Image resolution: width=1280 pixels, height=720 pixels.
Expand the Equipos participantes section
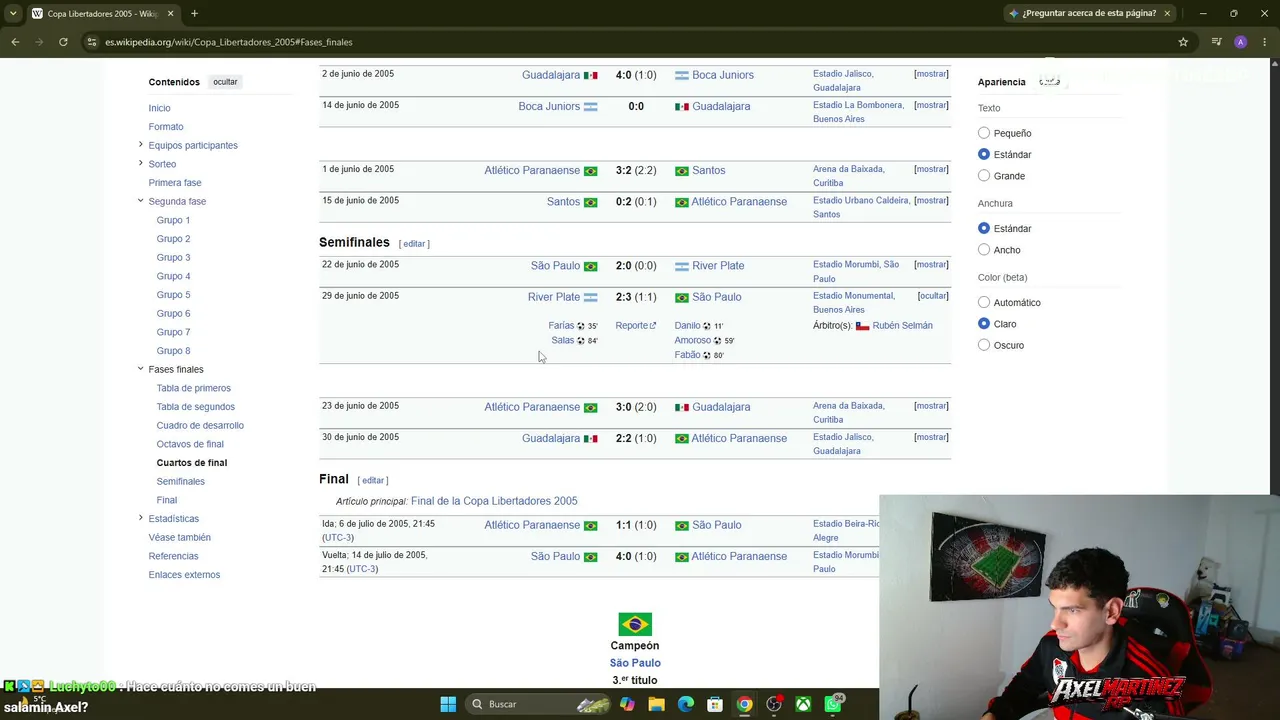(x=140, y=145)
